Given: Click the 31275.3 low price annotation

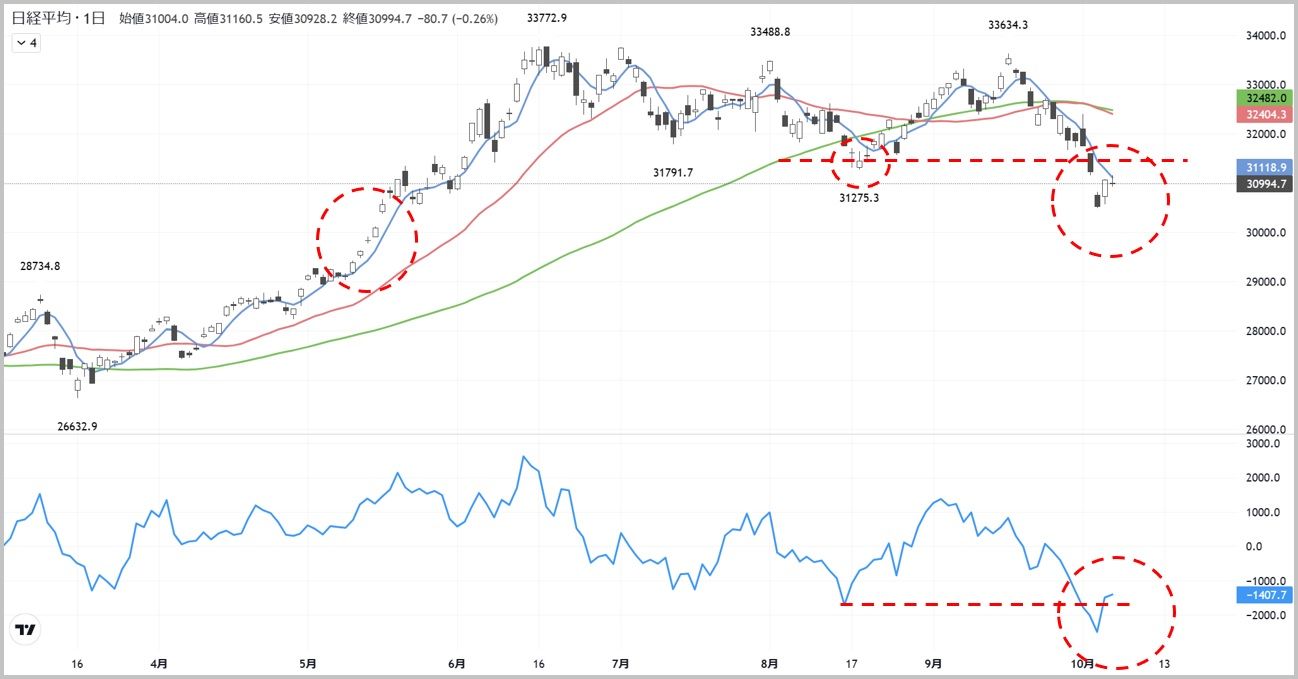Looking at the screenshot, I should (x=858, y=198).
